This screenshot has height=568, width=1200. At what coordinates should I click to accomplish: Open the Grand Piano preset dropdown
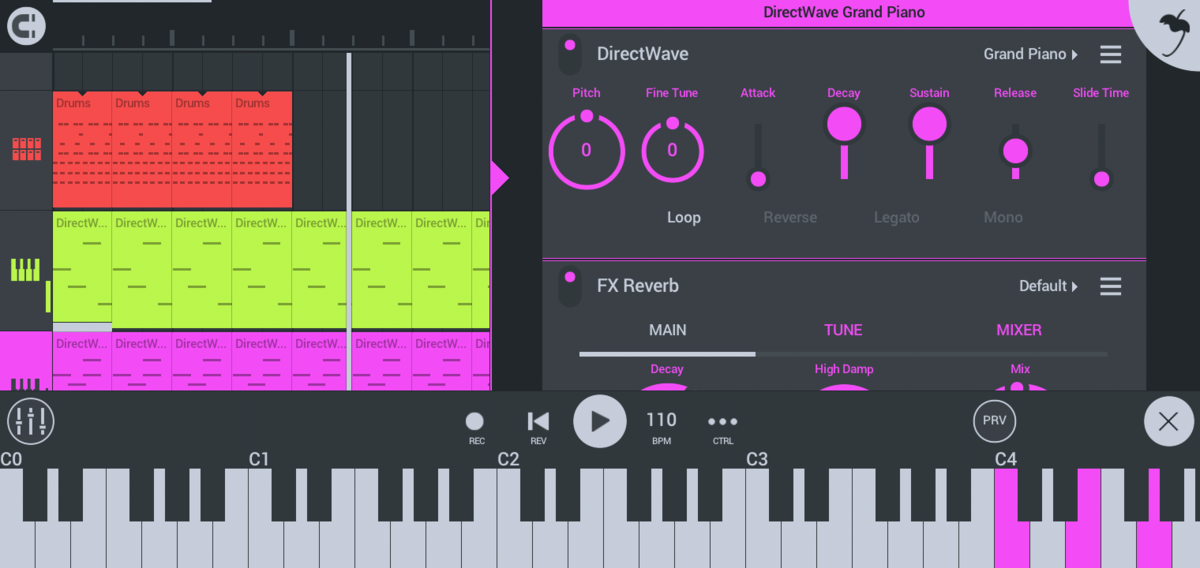1031,54
